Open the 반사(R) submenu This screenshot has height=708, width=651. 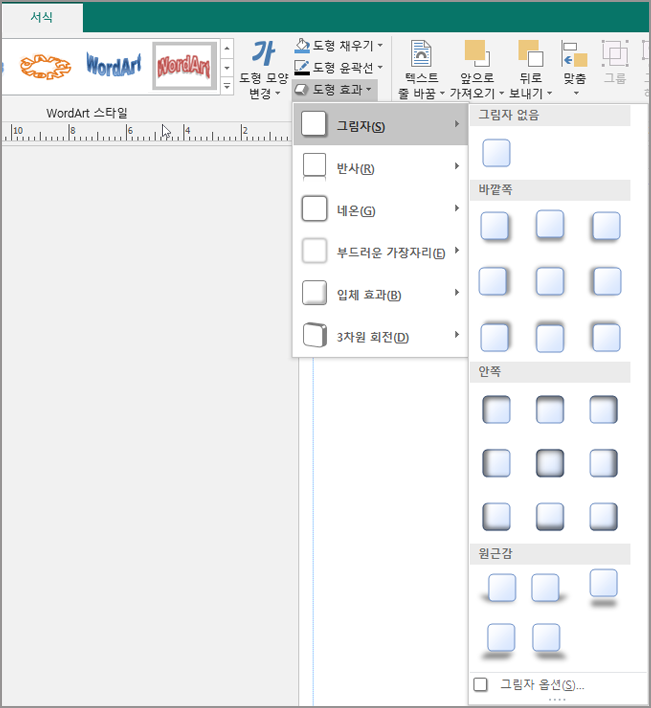coord(380,167)
